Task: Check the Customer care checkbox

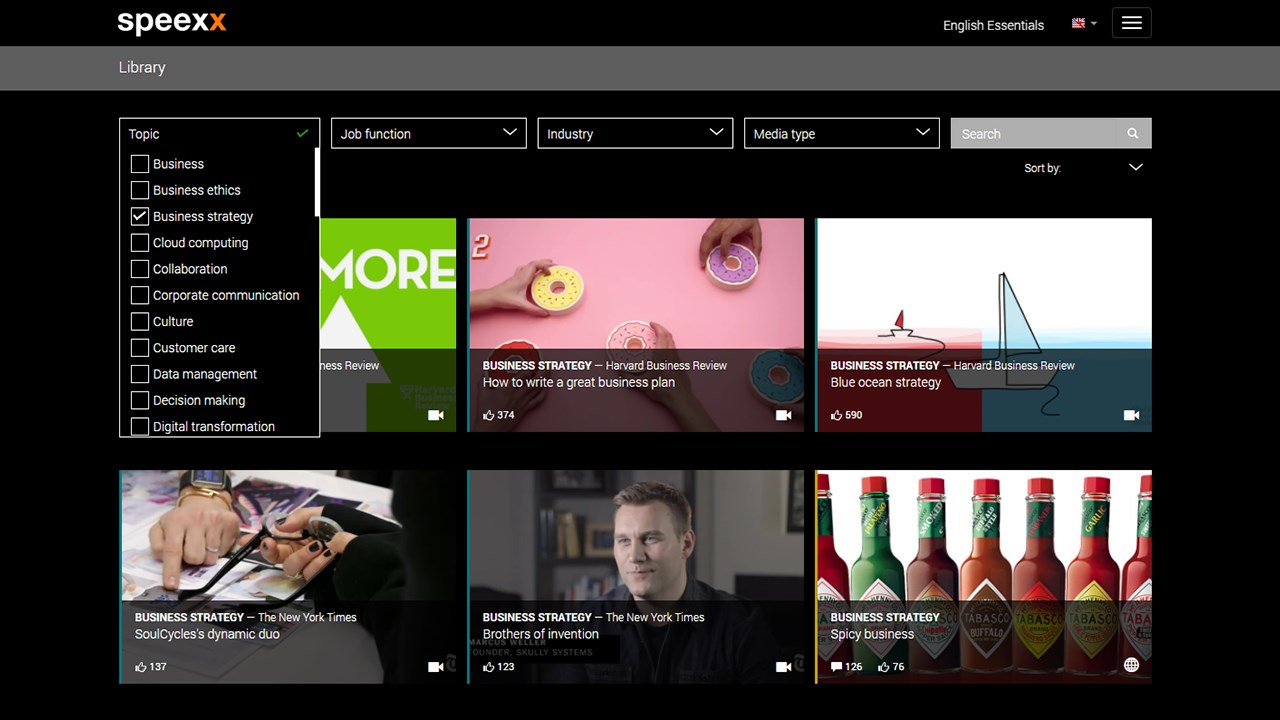Action: (x=140, y=348)
